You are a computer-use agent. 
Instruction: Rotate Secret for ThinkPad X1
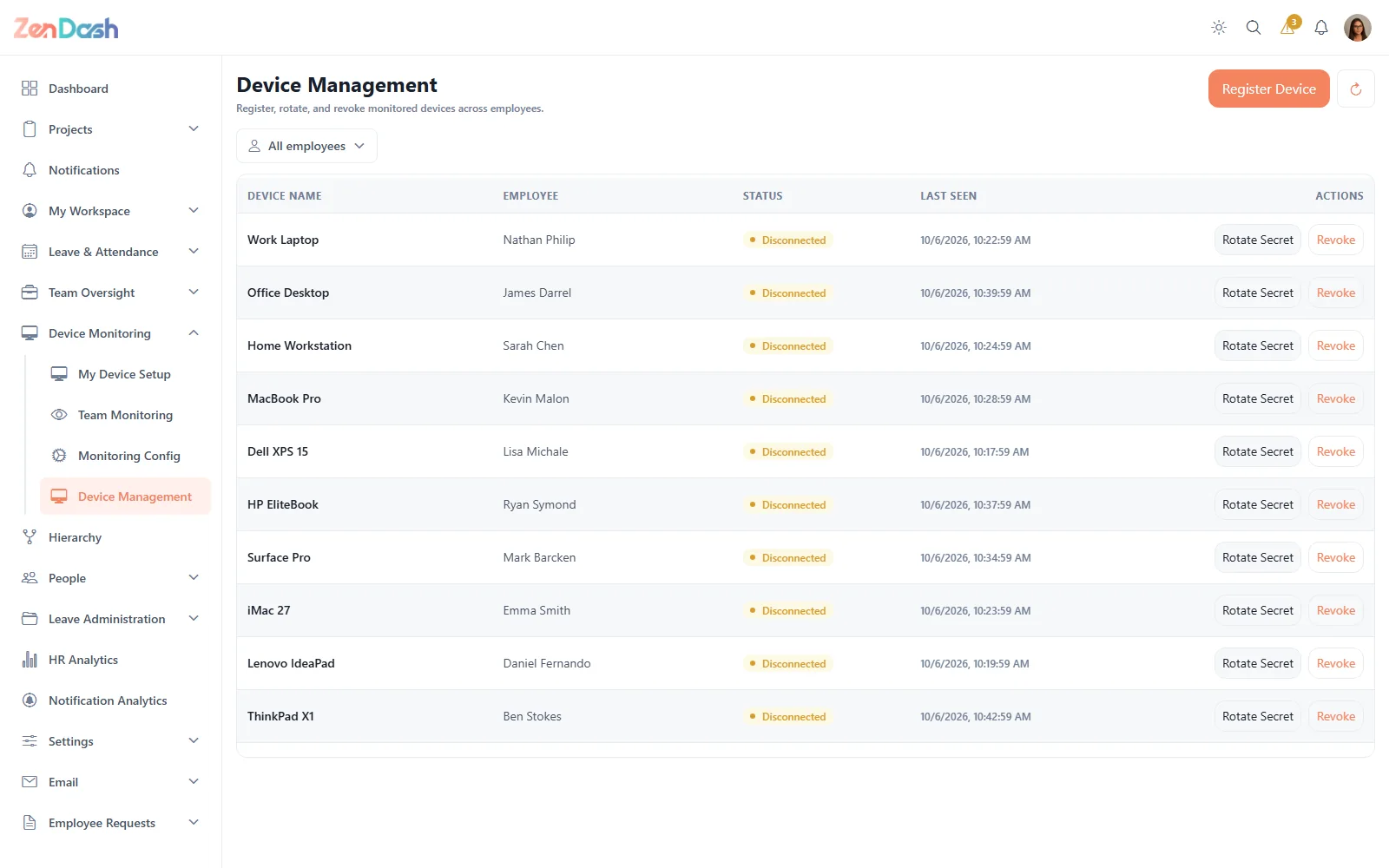click(1257, 716)
